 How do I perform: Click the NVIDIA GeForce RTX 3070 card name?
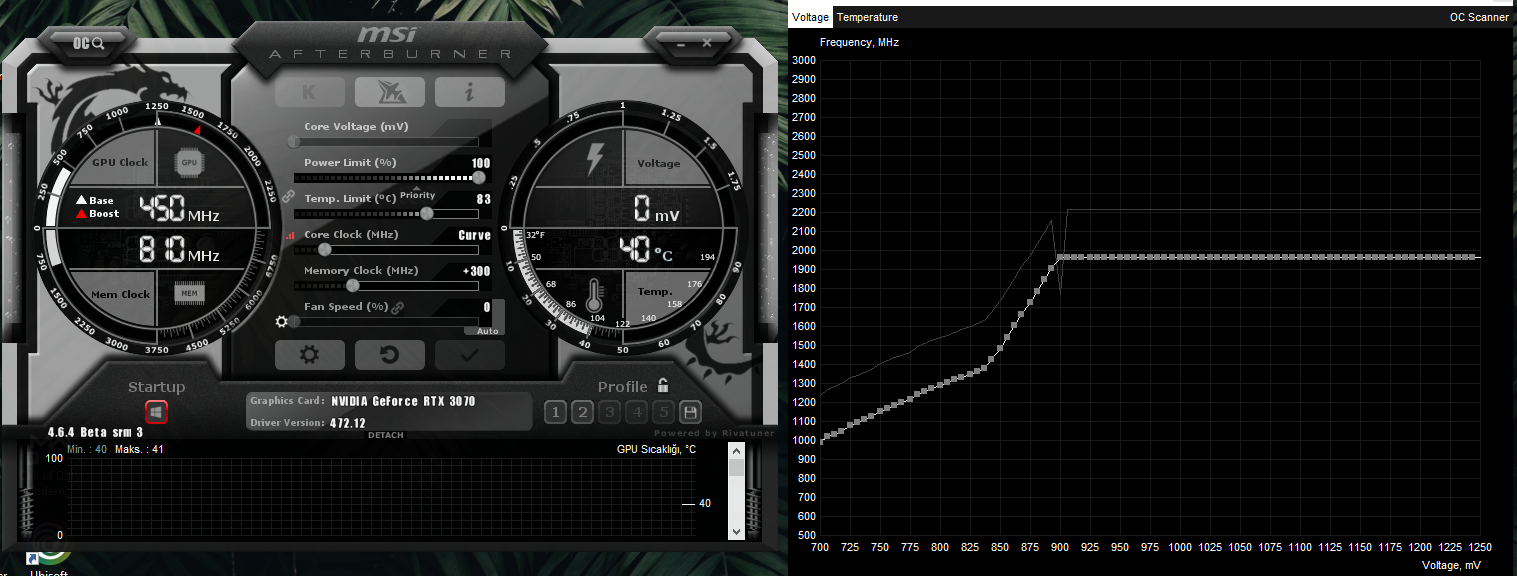[404, 401]
